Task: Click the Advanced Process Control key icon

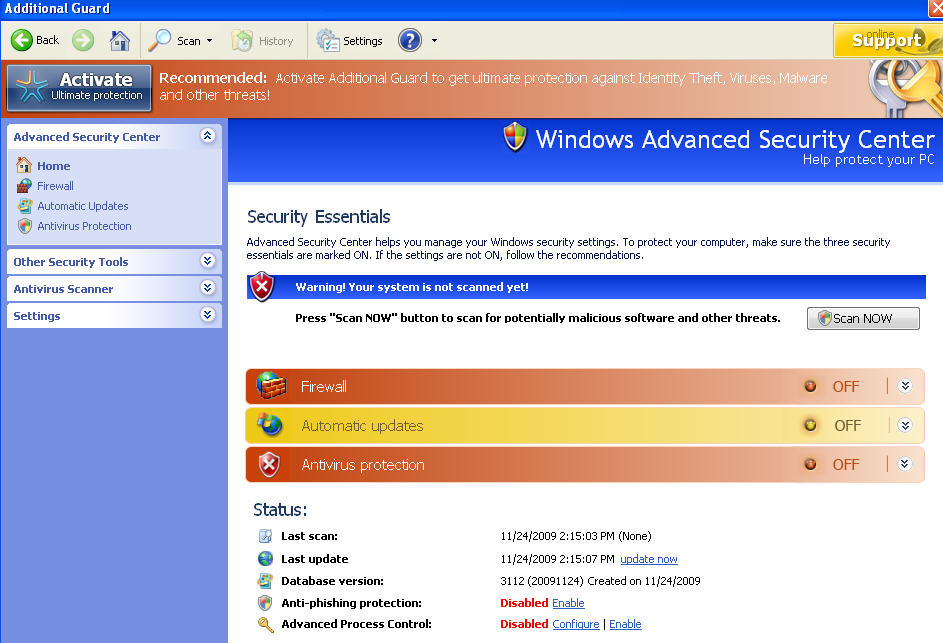Action: tap(265, 624)
